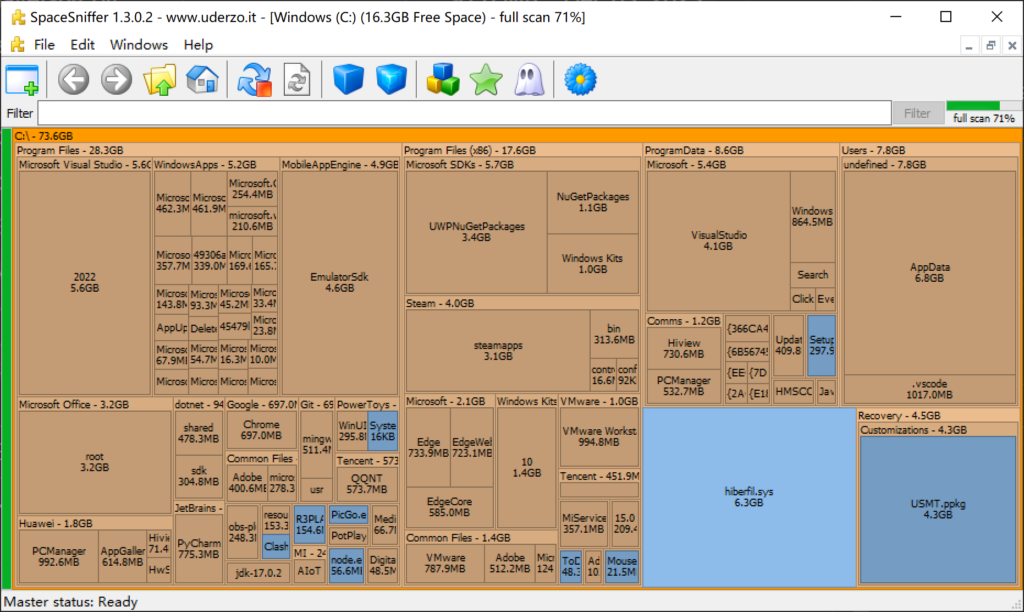Click the blue flower donate icon
The width and height of the screenshot is (1024, 612).
(580, 80)
